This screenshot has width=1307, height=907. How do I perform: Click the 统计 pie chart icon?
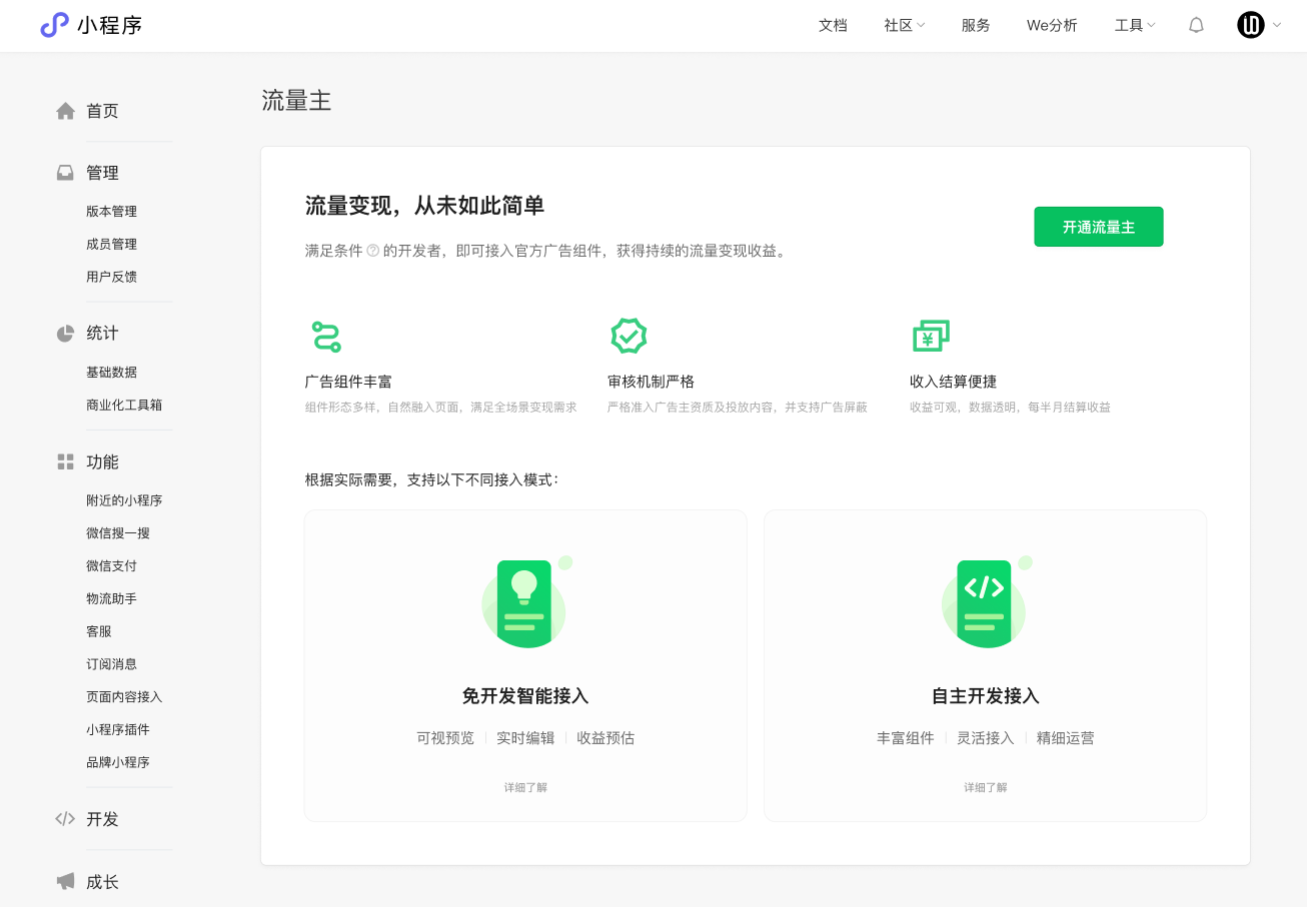click(66, 333)
